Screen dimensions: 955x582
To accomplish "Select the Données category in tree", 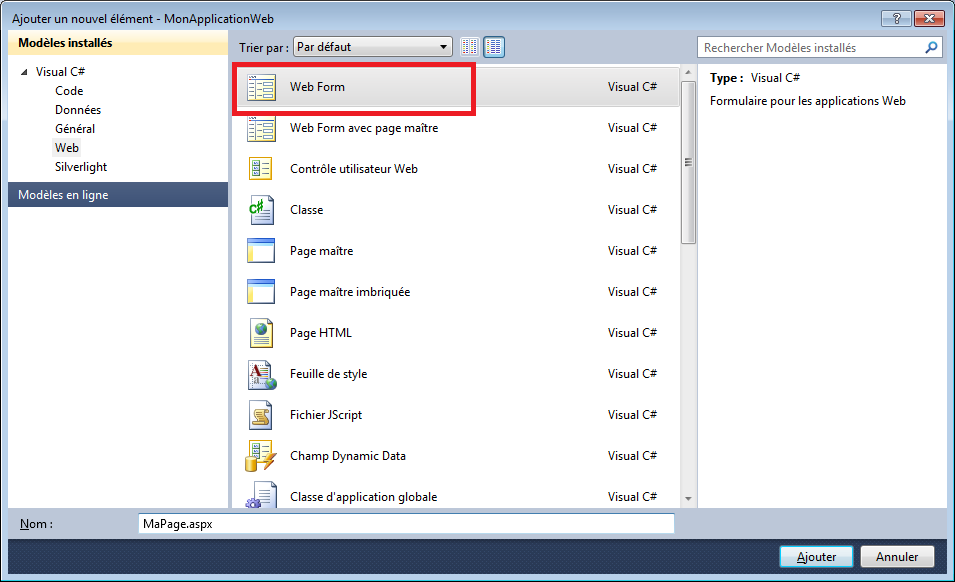I will 78,110.
